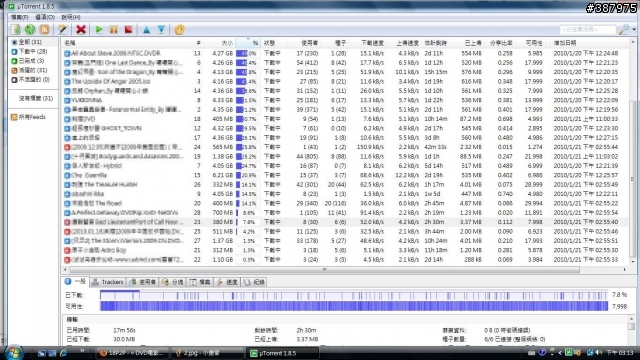Select 所有Feeds in the sidebar
640x360 pixels.
(28, 117)
